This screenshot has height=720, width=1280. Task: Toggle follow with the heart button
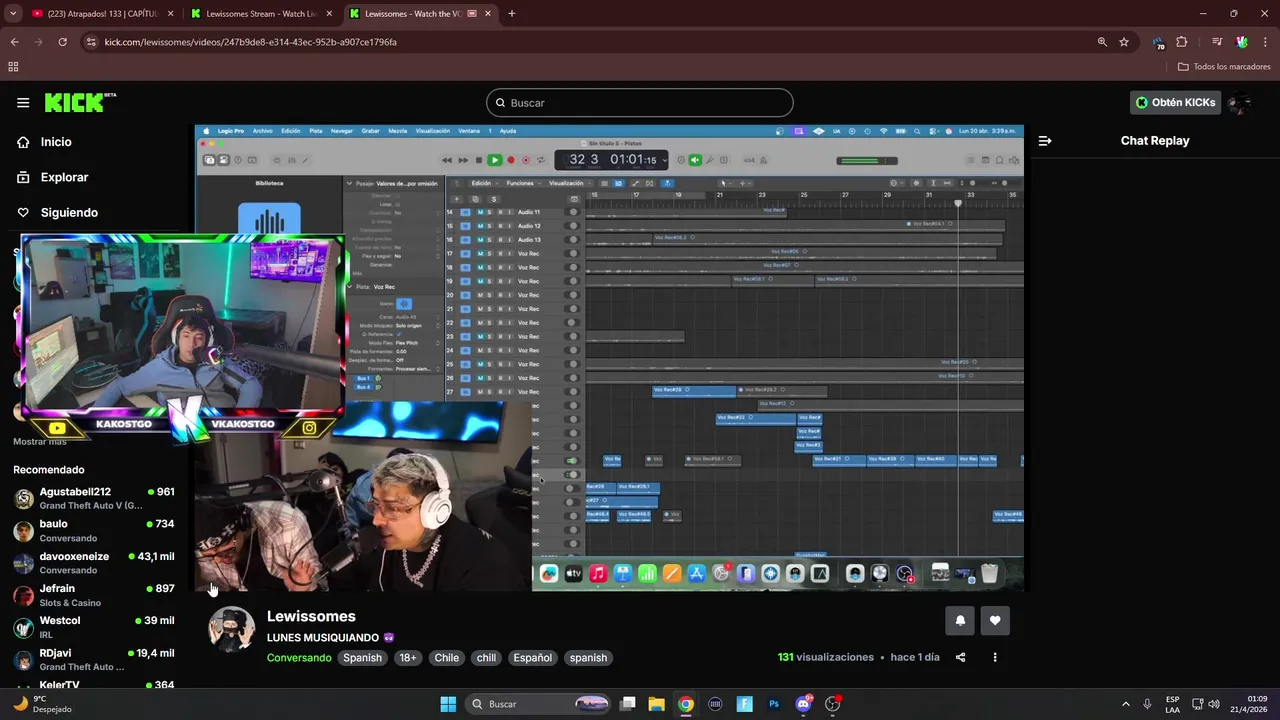coord(995,620)
